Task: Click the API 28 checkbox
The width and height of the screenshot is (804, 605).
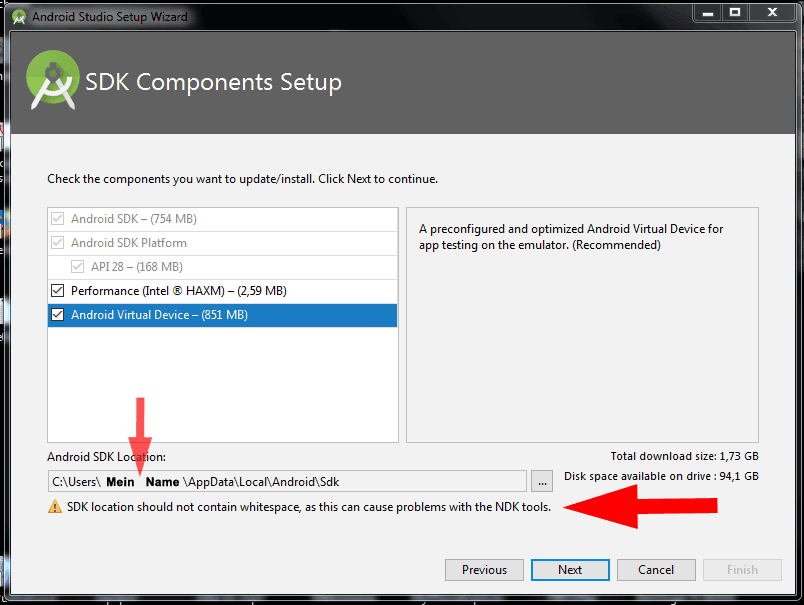Action: point(77,267)
